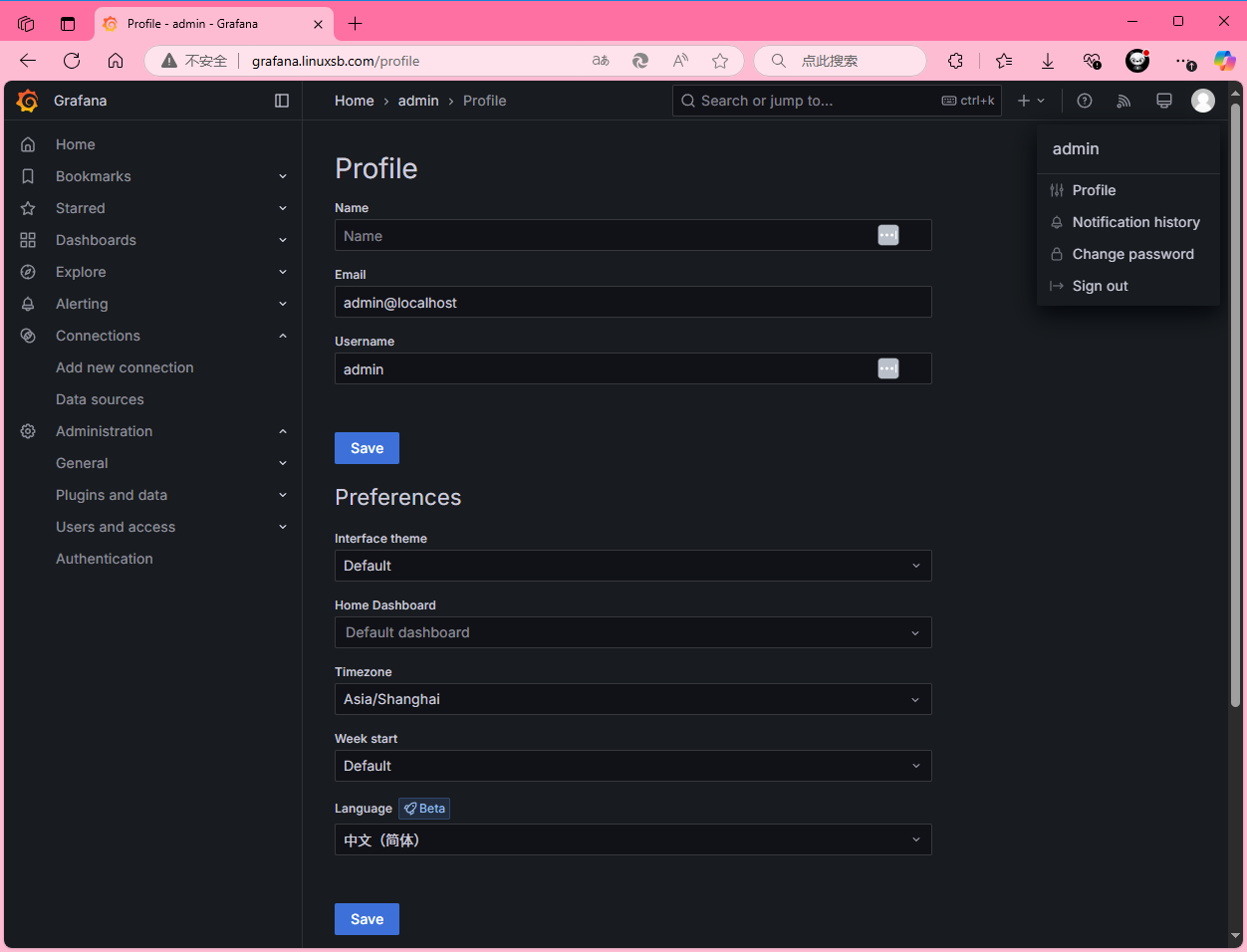This screenshot has height=952, width=1247.
Task: Select Notification history in admin menu
Action: (x=1128, y=222)
